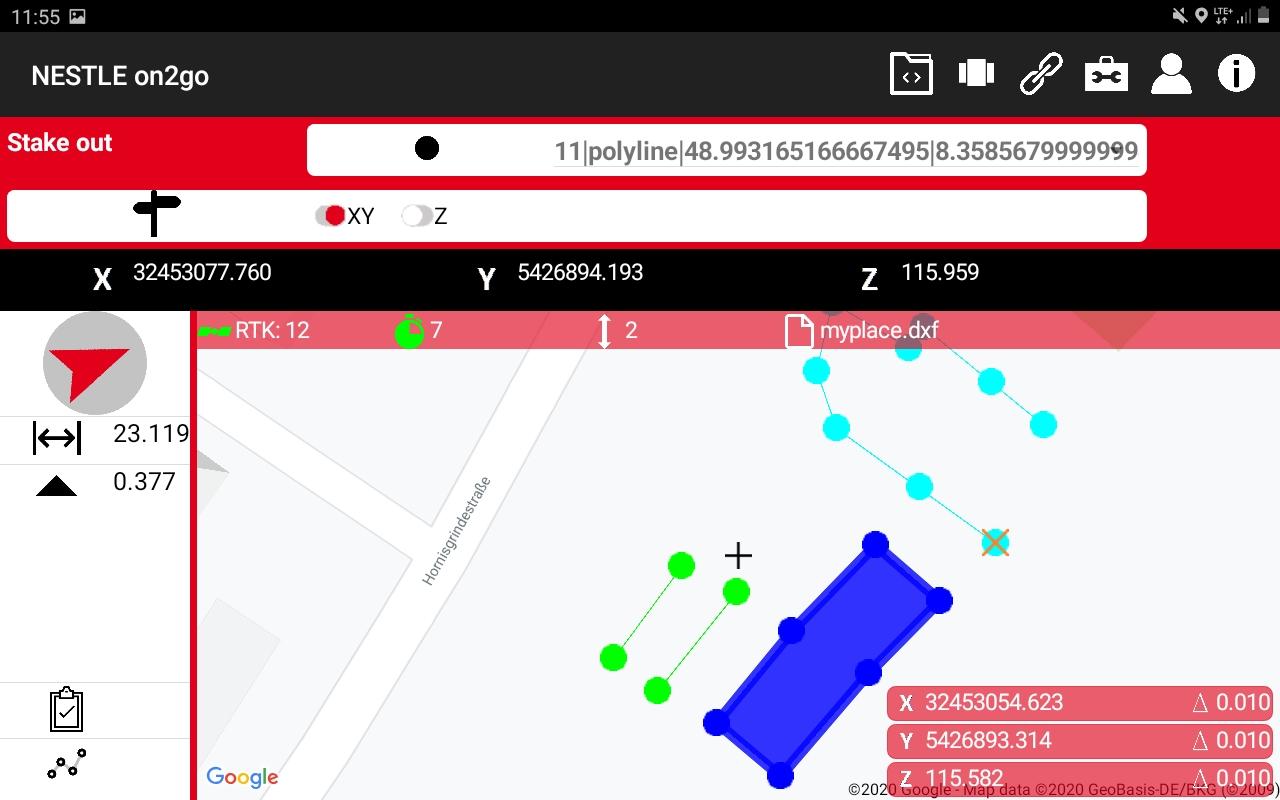This screenshot has height=800, width=1280.
Task: Open the clipboard checklist icon
Action: (66, 709)
